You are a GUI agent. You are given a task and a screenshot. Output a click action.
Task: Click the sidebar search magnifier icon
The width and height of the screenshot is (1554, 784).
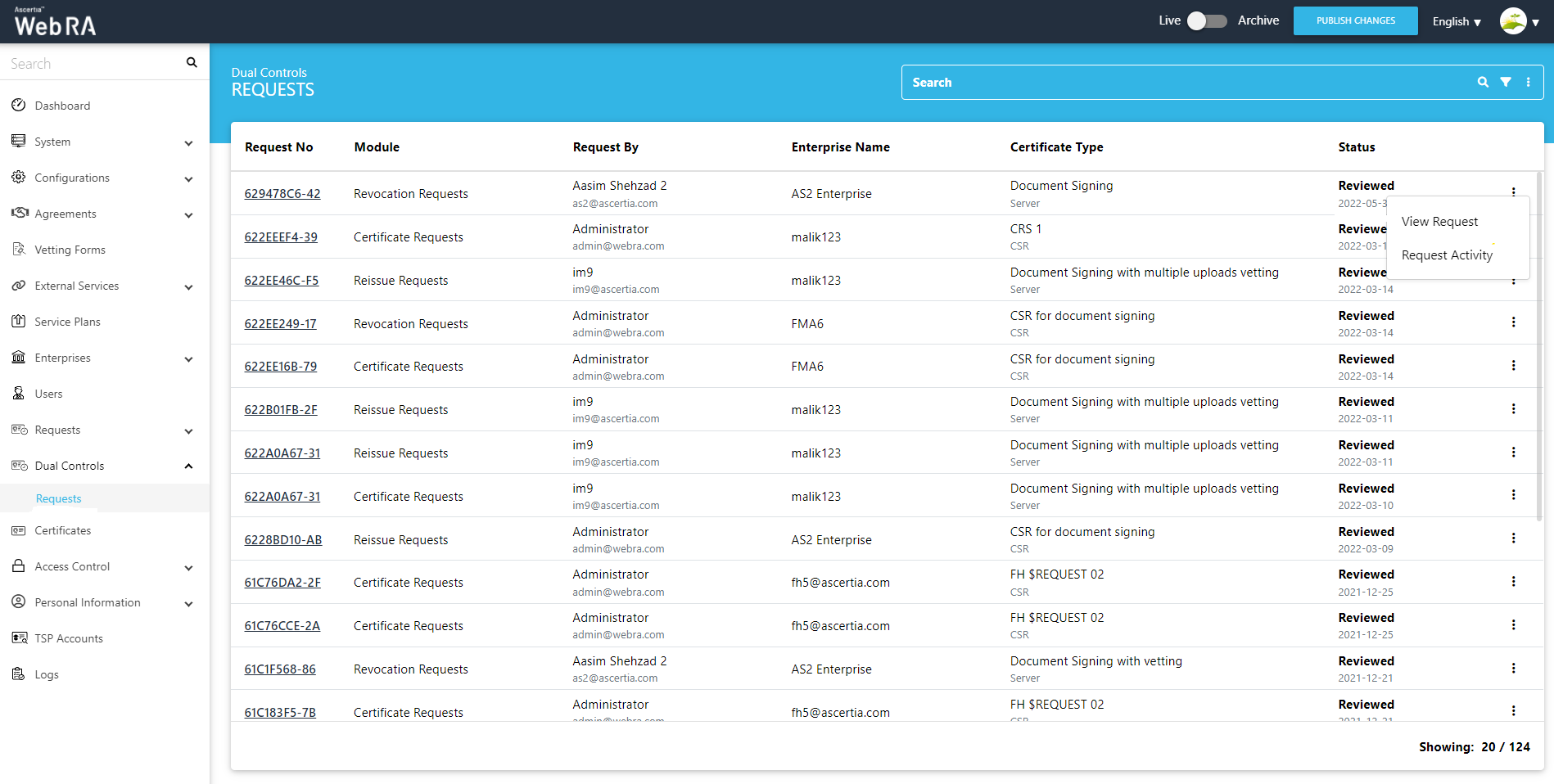192,63
